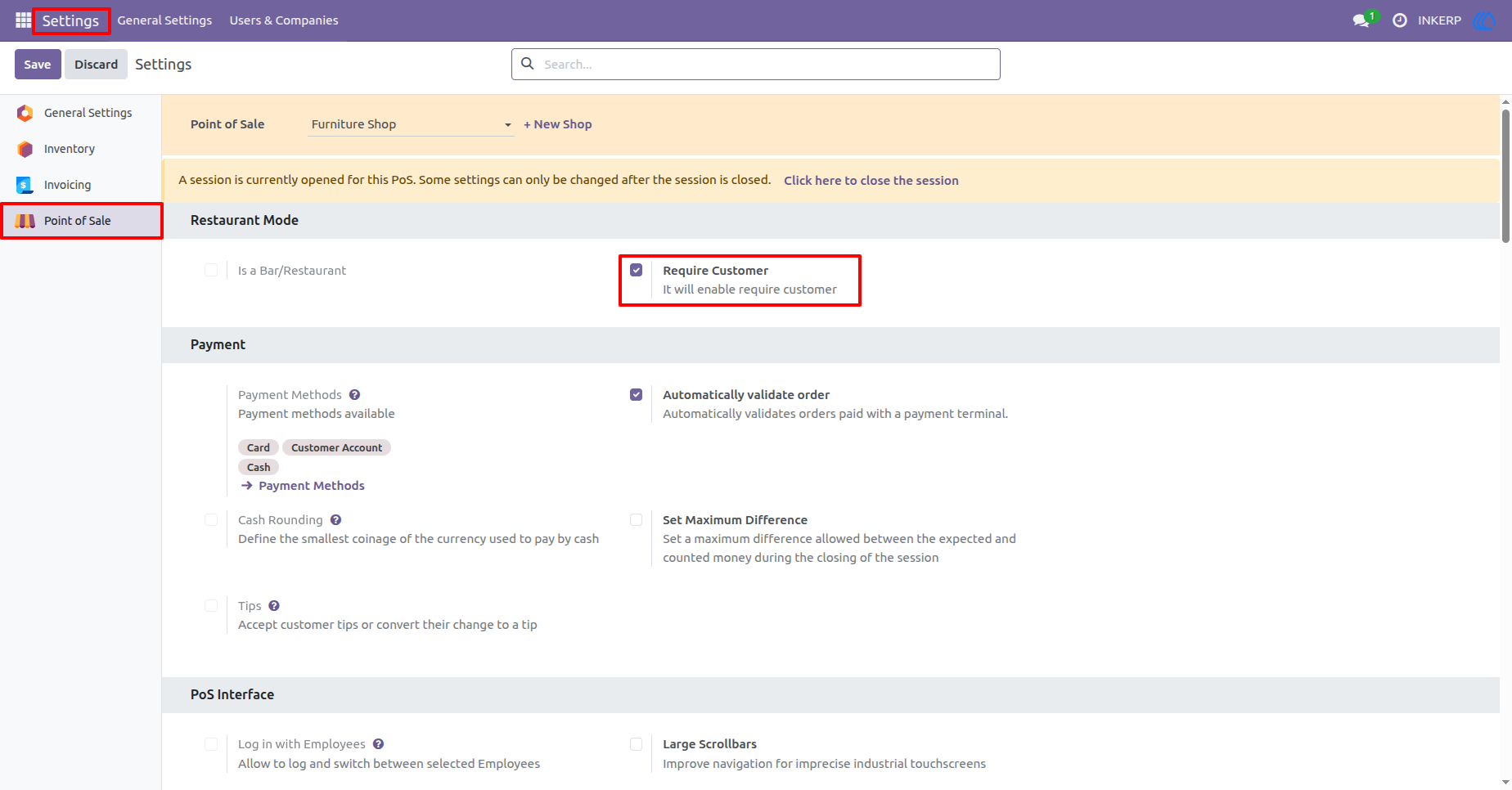Click the + New Shop link
This screenshot has height=790, width=1512.
tap(557, 124)
